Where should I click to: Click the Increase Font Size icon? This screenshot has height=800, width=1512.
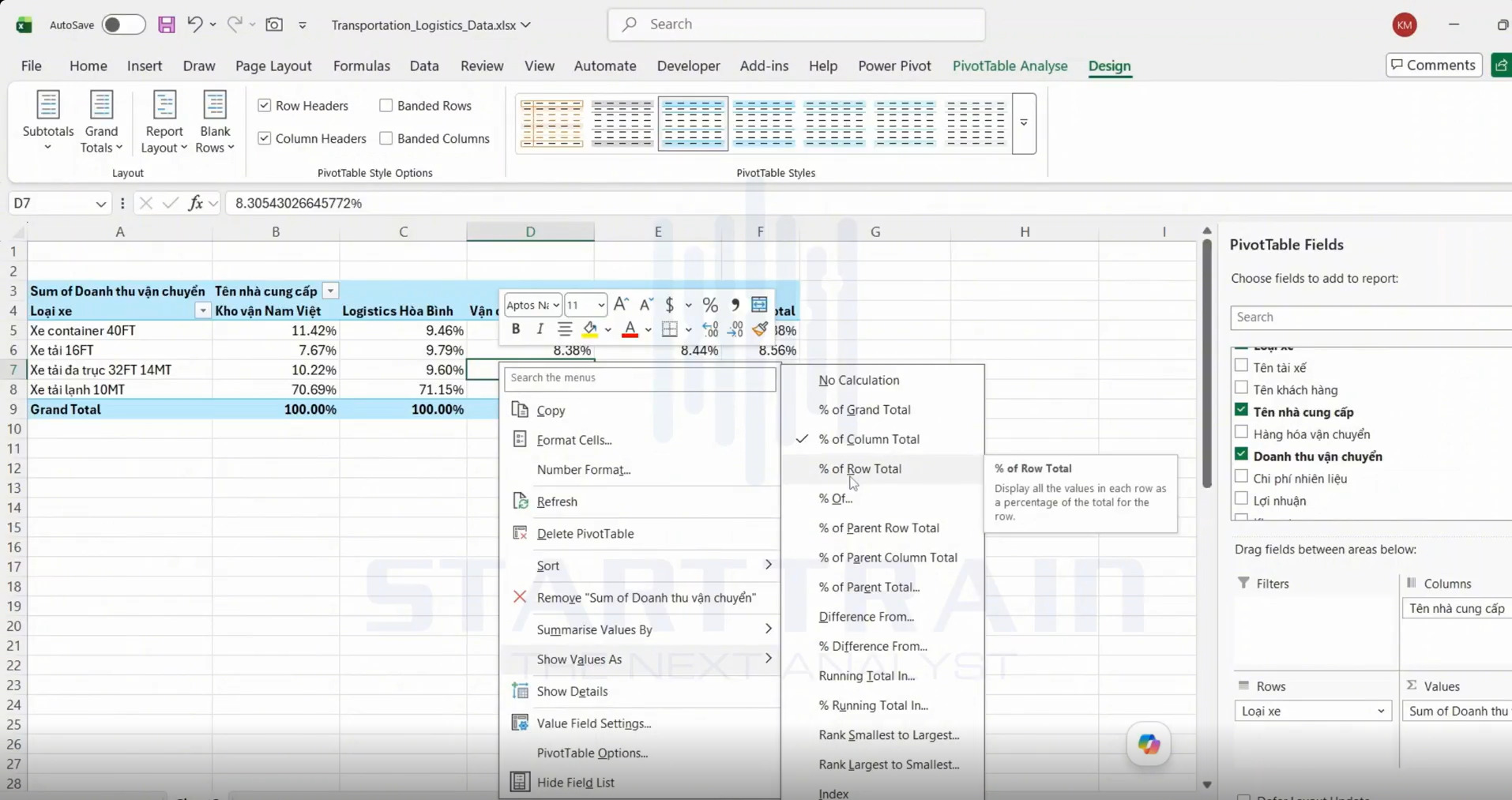pyautogui.click(x=621, y=305)
